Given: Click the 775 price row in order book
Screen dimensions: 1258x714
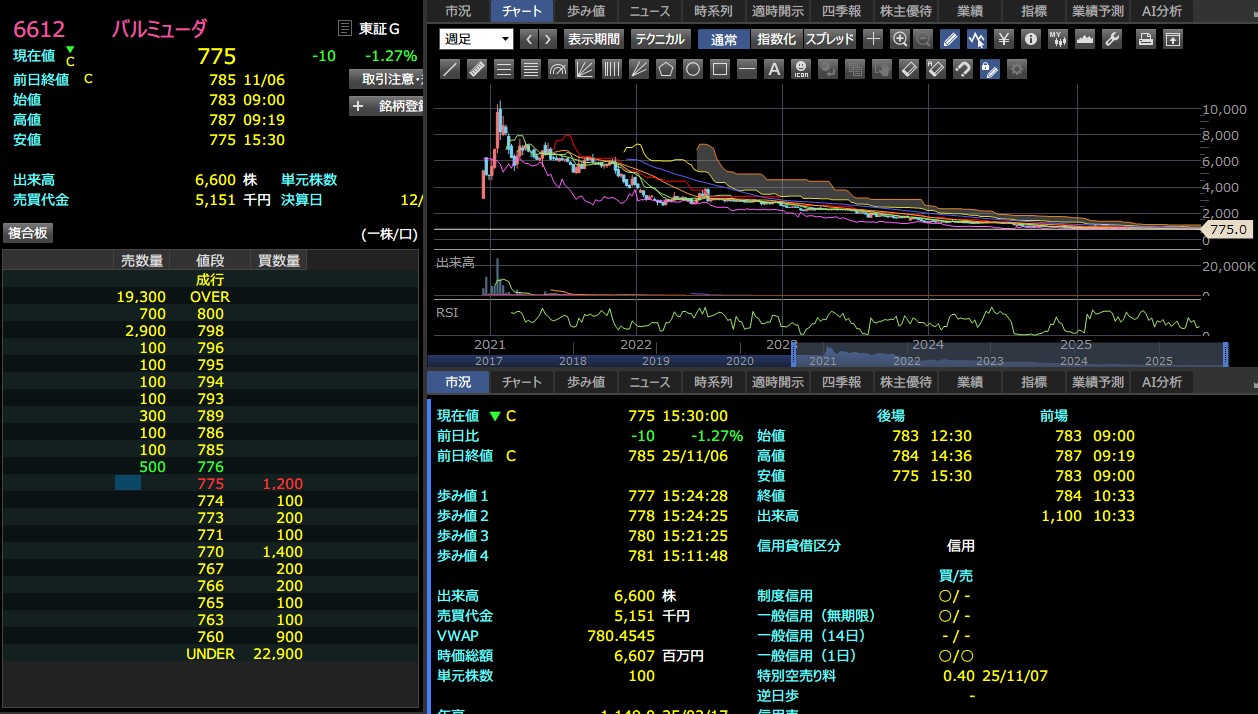Looking at the screenshot, I should pyautogui.click(x=211, y=484).
